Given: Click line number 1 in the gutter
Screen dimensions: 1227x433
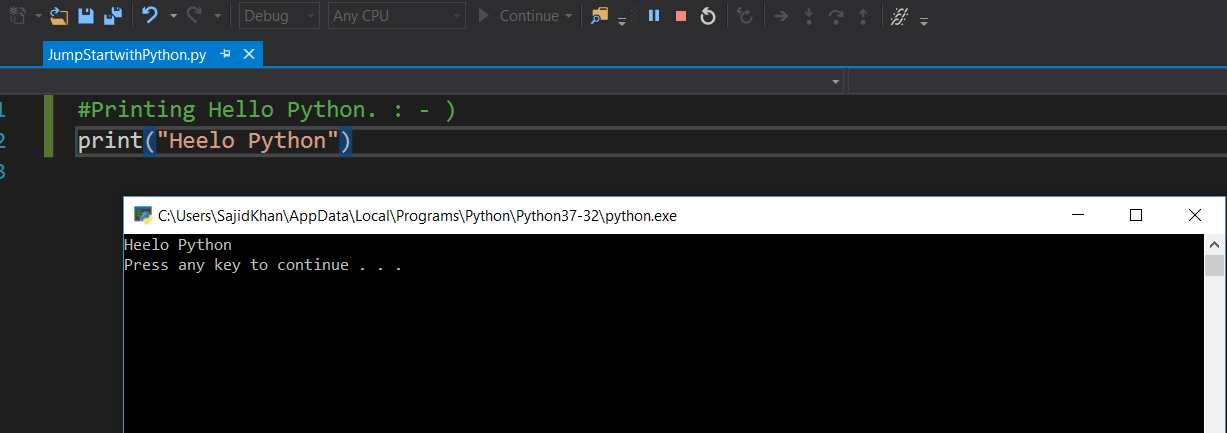Looking at the screenshot, I should (3, 110).
